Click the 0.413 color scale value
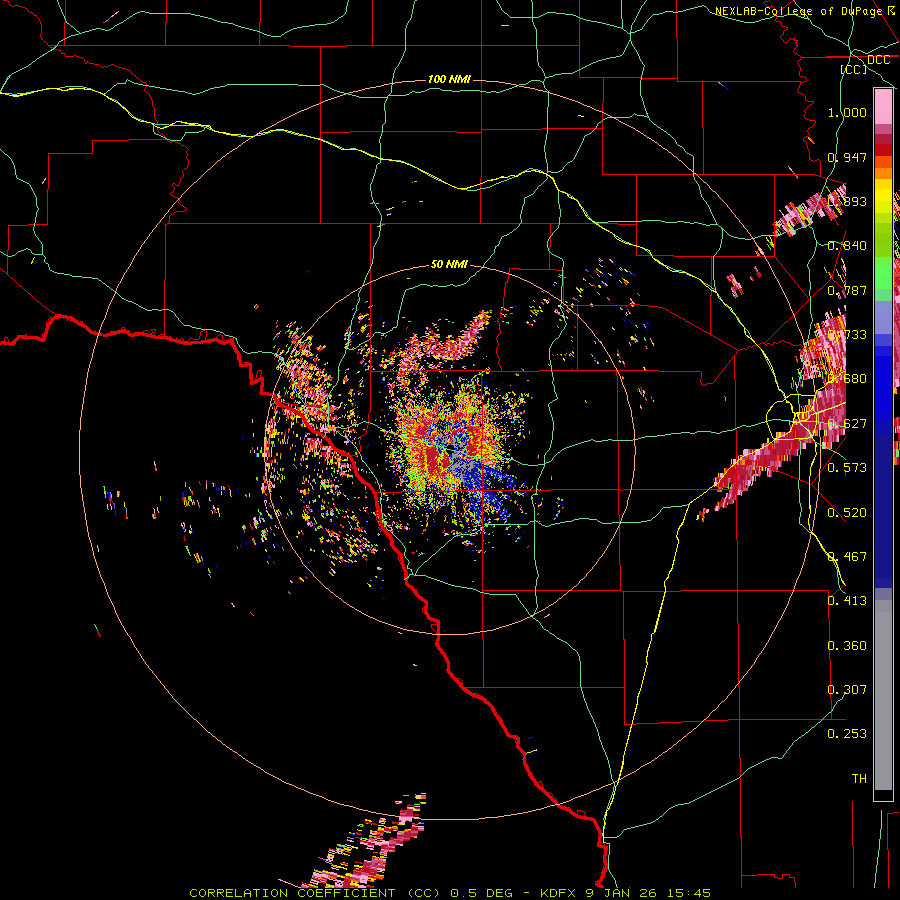 click(847, 601)
